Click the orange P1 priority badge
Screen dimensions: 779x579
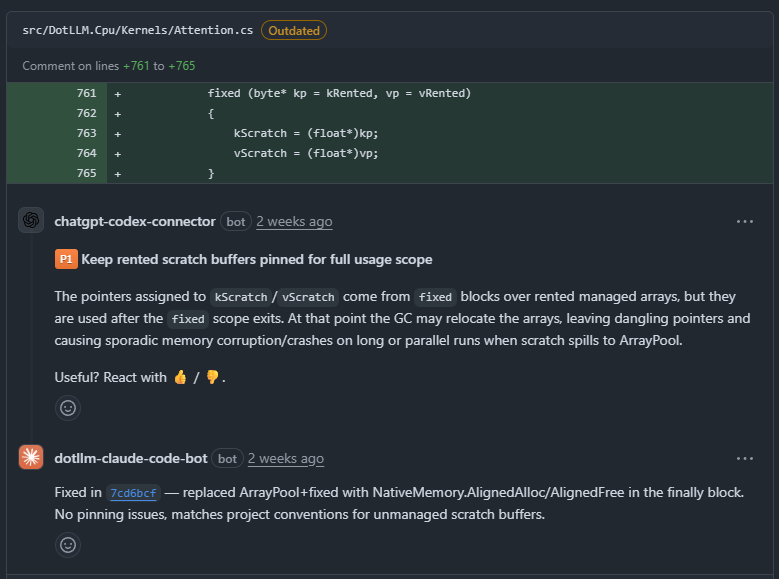(x=66, y=259)
